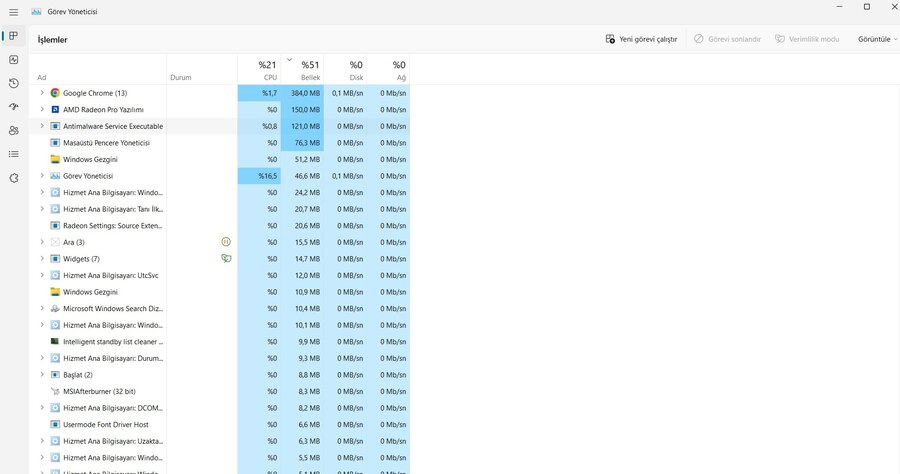Click the 14,7 MB Widgets memory cell

tap(302, 259)
